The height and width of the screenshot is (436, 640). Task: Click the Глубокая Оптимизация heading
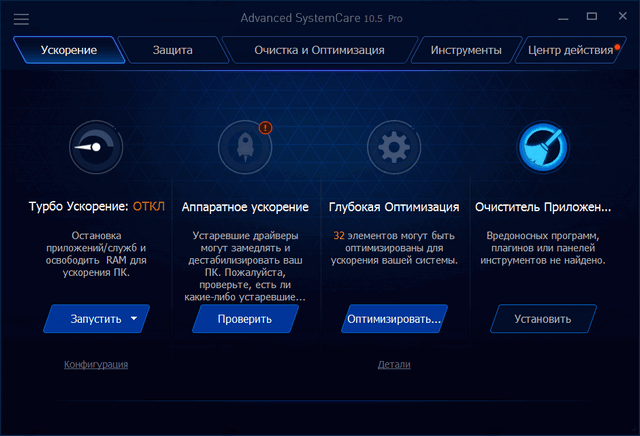coord(394,207)
